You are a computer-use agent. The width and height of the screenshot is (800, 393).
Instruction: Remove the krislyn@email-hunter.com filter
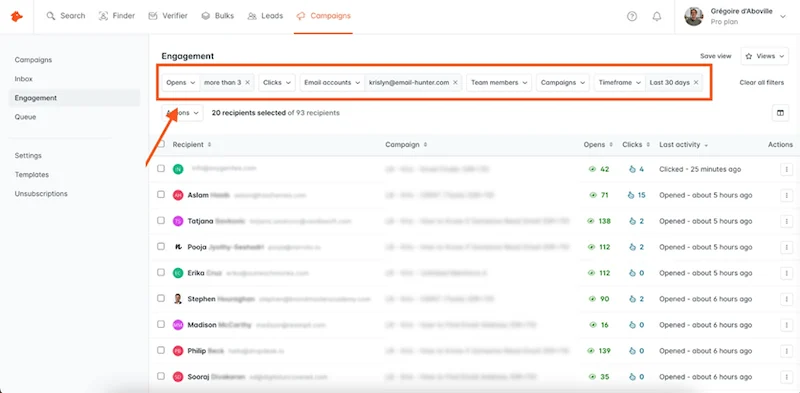pos(455,82)
